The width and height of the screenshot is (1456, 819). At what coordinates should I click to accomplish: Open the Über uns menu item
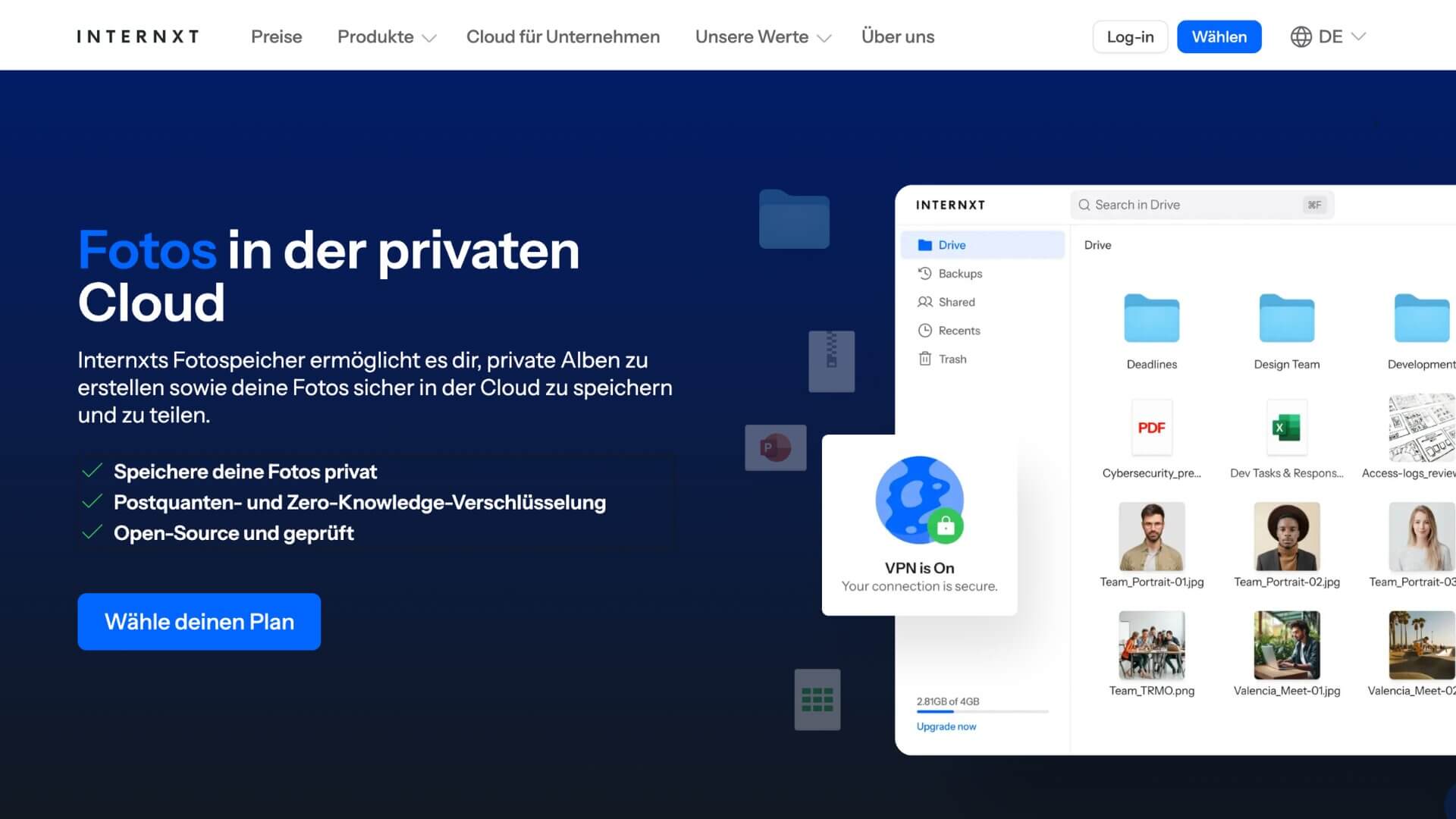click(x=897, y=36)
